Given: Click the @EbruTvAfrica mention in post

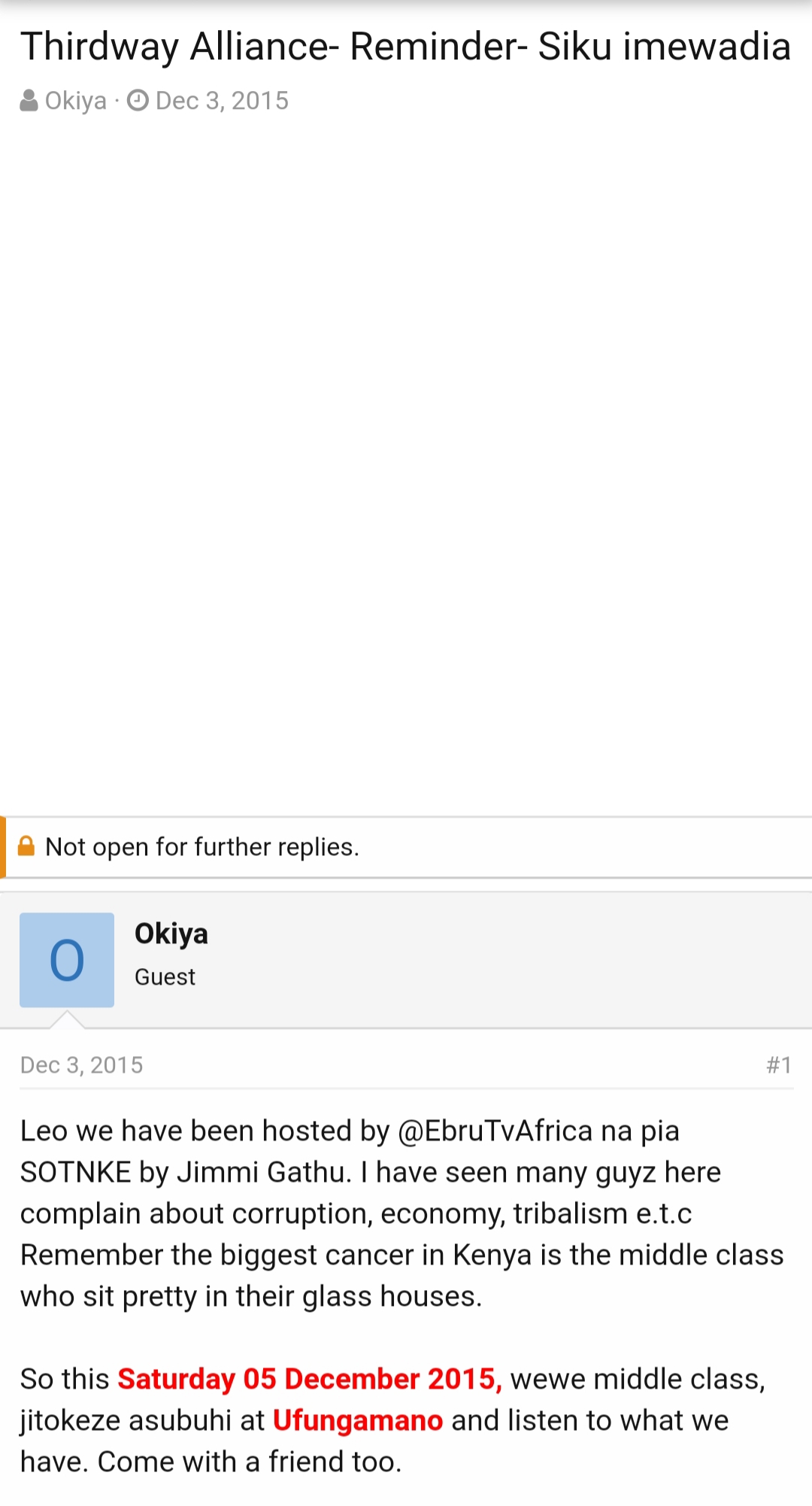Looking at the screenshot, I should [x=495, y=1131].
